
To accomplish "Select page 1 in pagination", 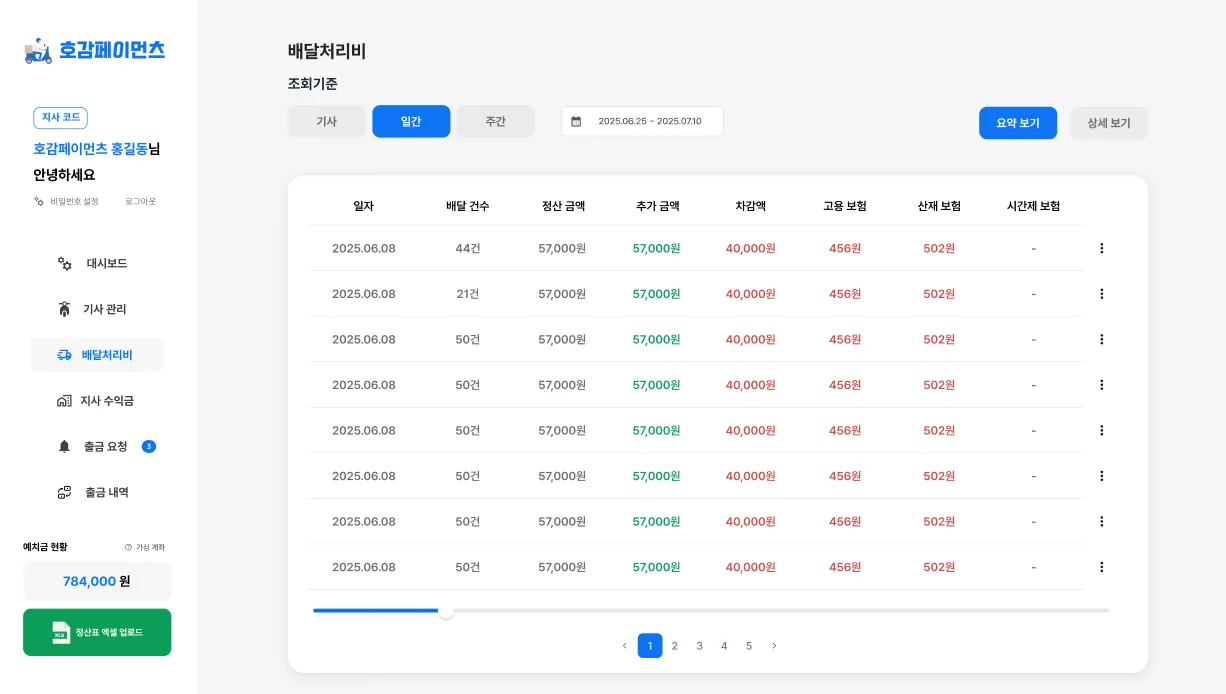I will 650,646.
